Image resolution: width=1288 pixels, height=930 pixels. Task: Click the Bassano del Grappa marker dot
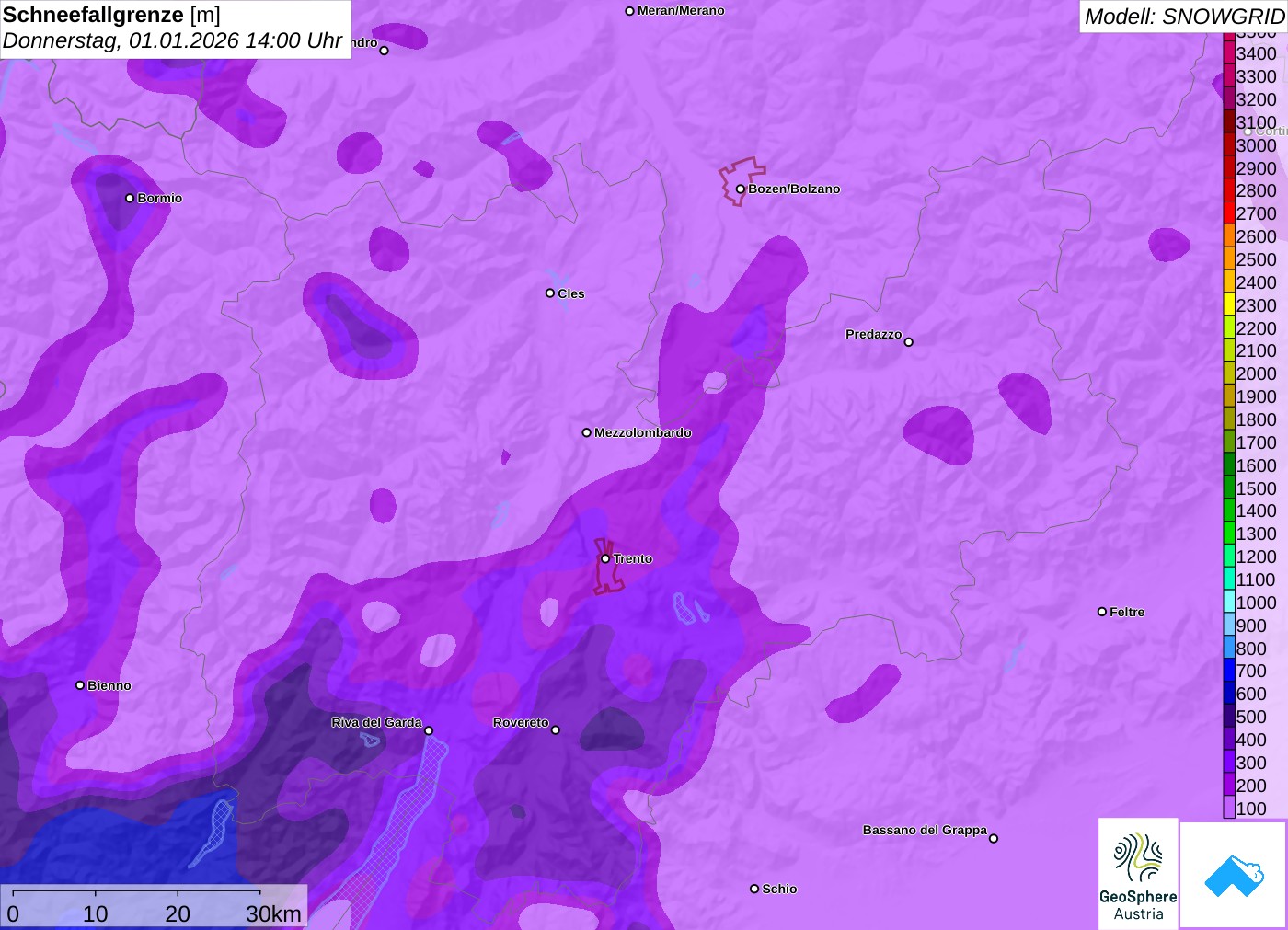(994, 838)
